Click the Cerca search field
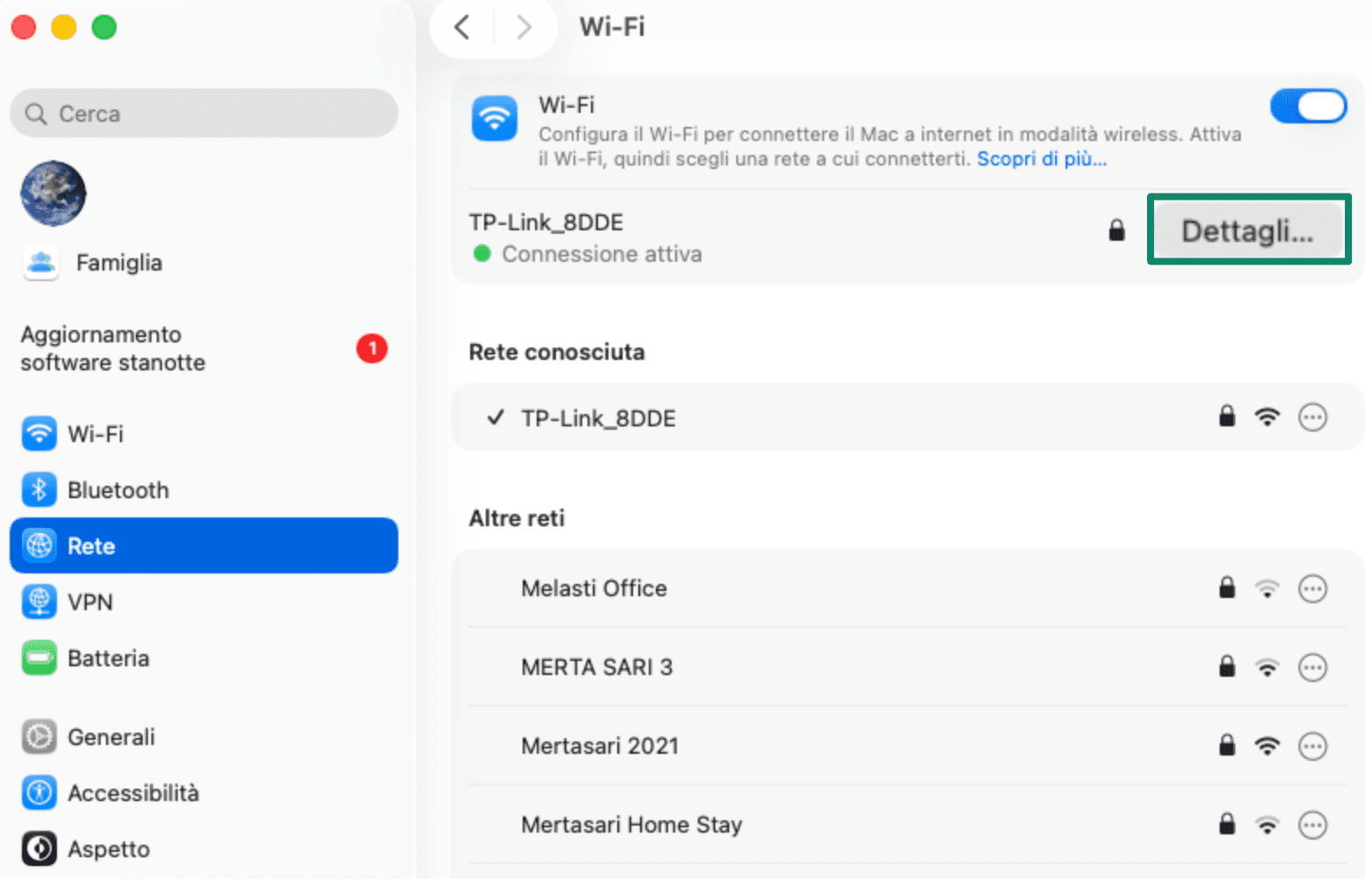1372x879 pixels. [x=203, y=113]
